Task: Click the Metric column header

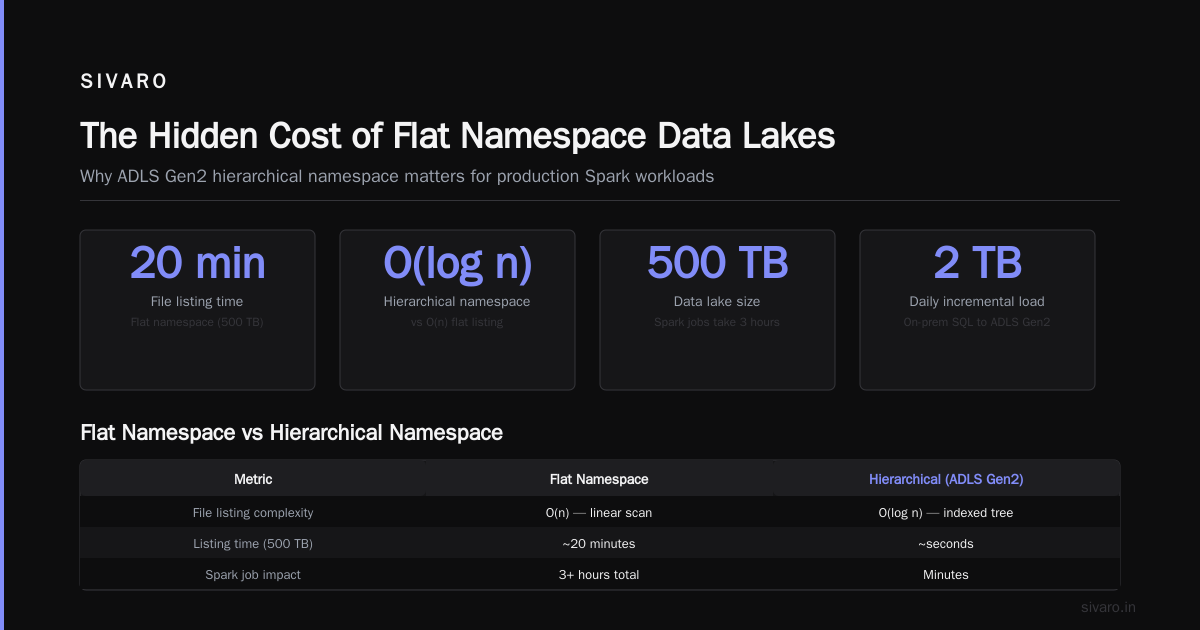Action: (253, 479)
